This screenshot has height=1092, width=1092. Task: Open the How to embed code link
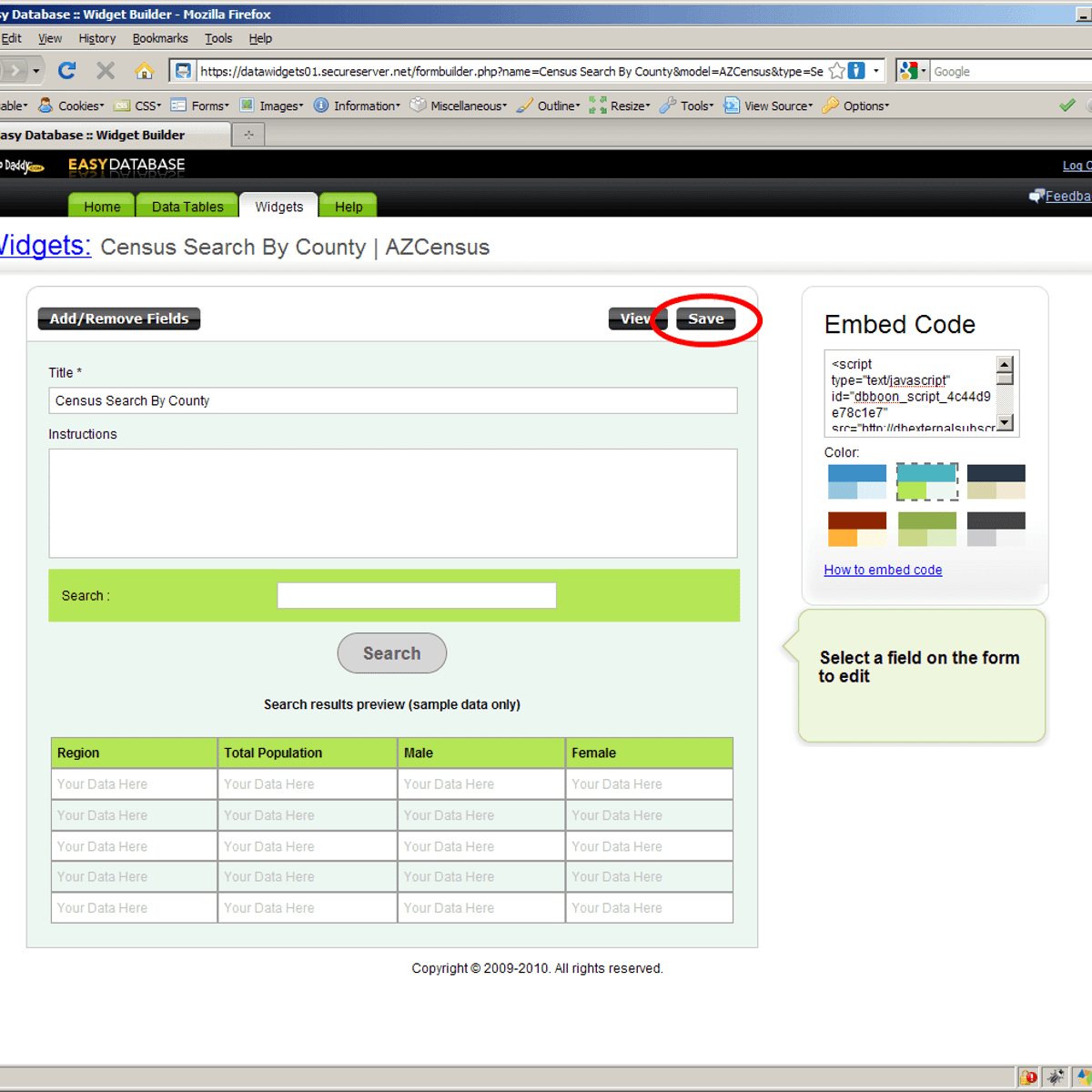(883, 570)
